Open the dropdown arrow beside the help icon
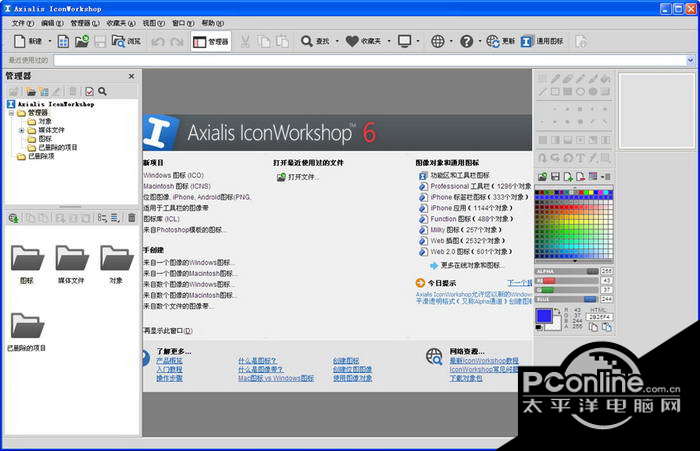Image resolution: width=700 pixels, height=451 pixels. (x=479, y=42)
